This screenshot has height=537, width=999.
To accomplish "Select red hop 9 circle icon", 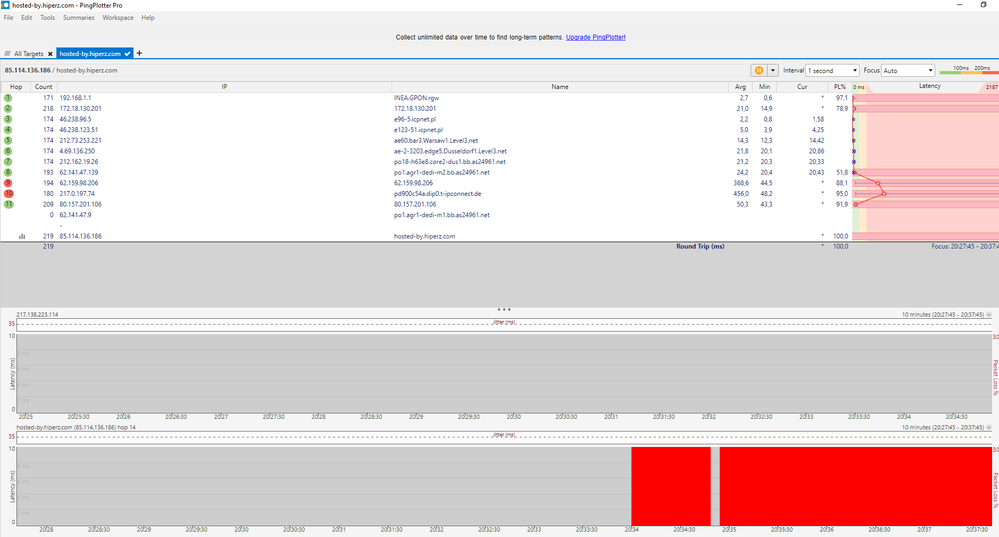I will point(8,183).
